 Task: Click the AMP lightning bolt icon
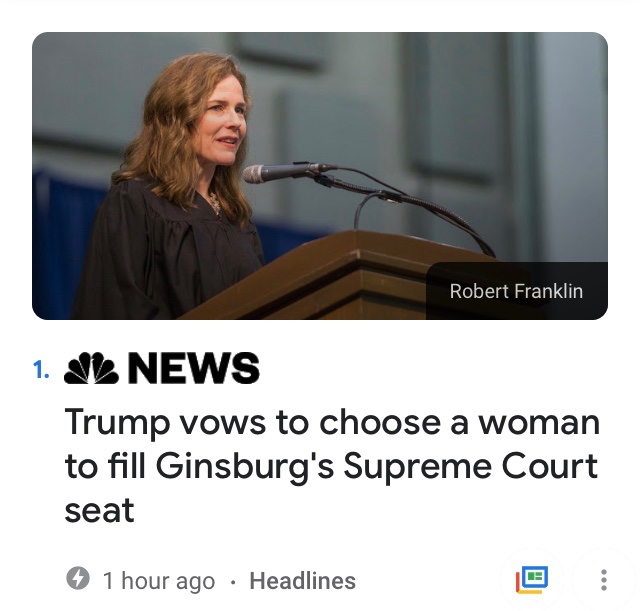click(77, 580)
